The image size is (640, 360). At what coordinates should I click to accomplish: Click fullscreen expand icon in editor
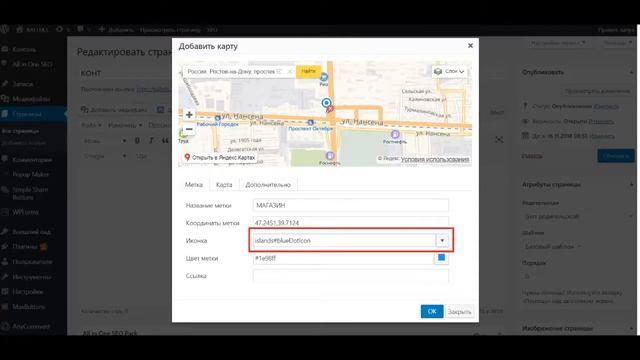499,140
